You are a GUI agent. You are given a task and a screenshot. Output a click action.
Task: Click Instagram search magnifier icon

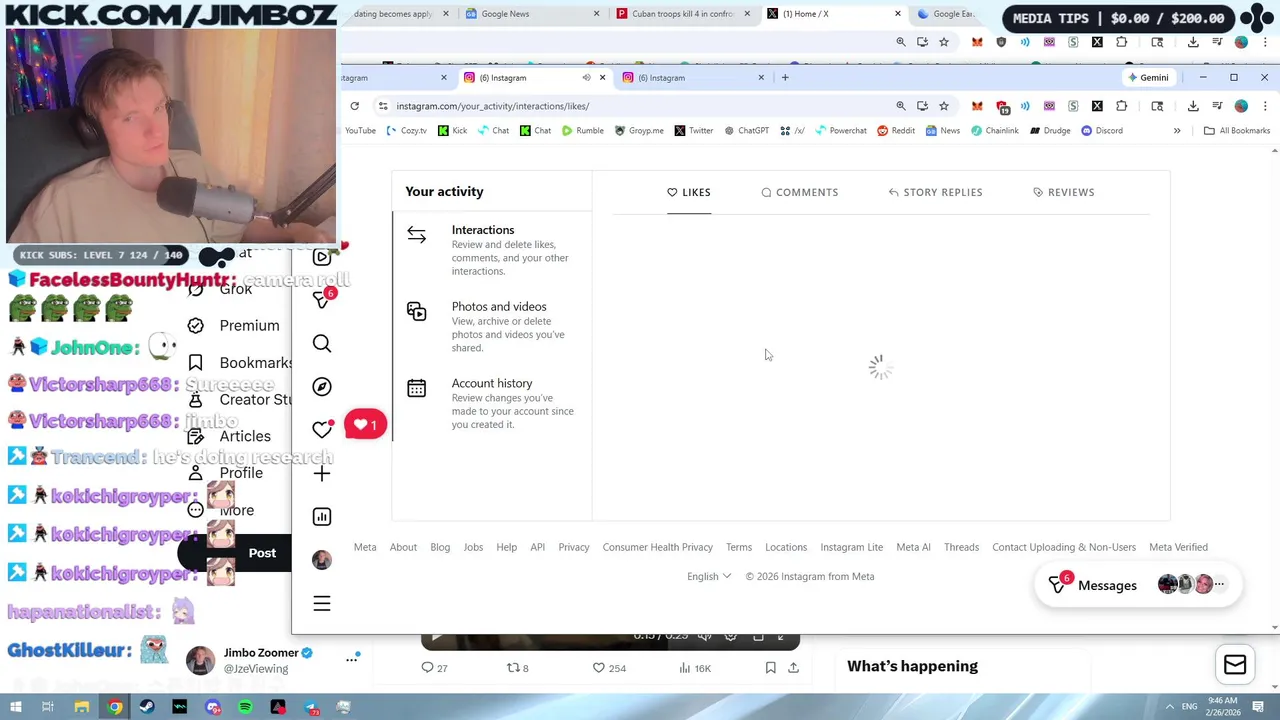[x=322, y=343]
